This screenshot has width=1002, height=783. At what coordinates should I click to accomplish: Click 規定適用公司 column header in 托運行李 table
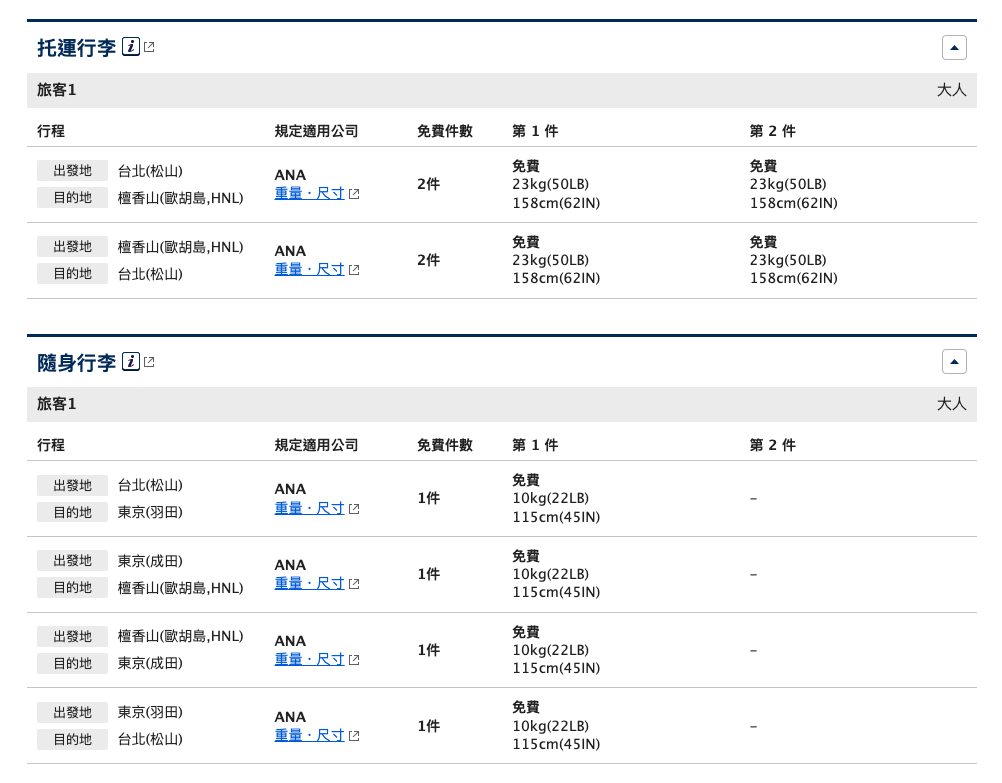click(x=316, y=131)
